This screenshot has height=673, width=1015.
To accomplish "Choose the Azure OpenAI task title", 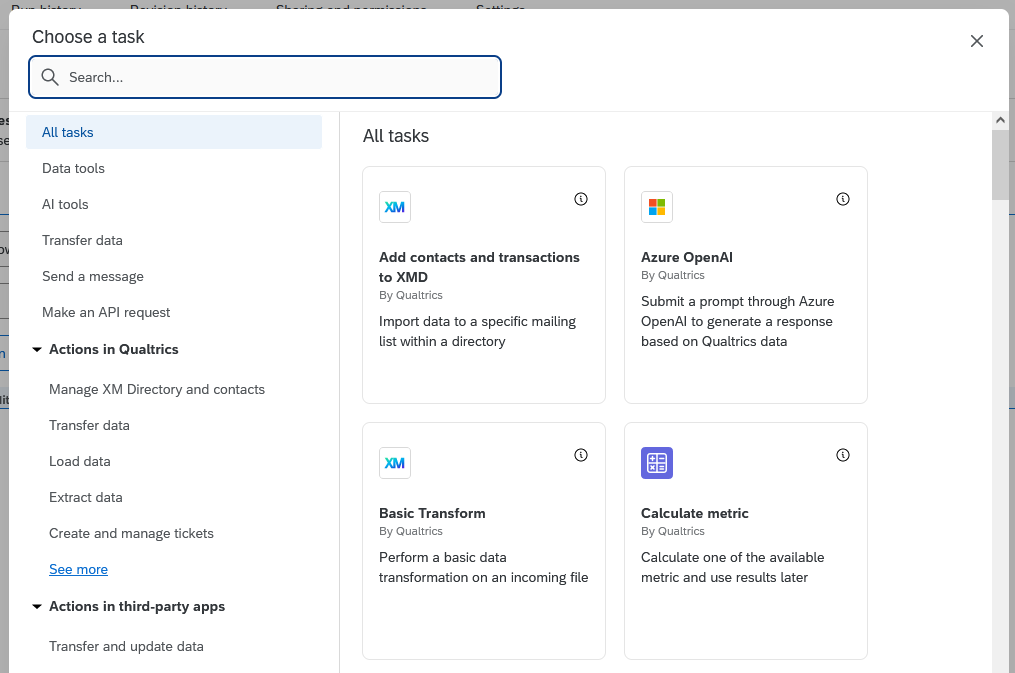I will click(687, 258).
